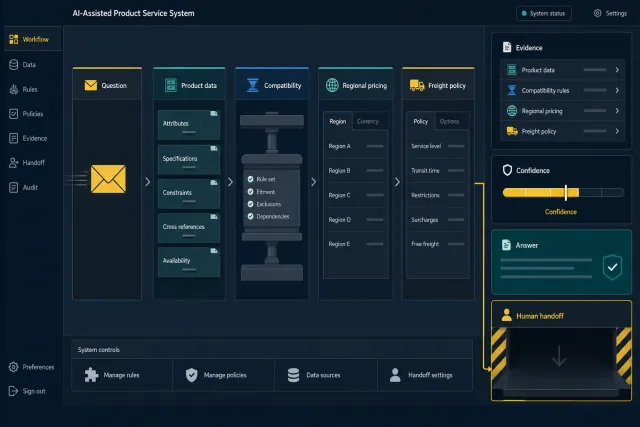The height and width of the screenshot is (427, 640).
Task: Select the Transit time row
Action: coord(438,171)
